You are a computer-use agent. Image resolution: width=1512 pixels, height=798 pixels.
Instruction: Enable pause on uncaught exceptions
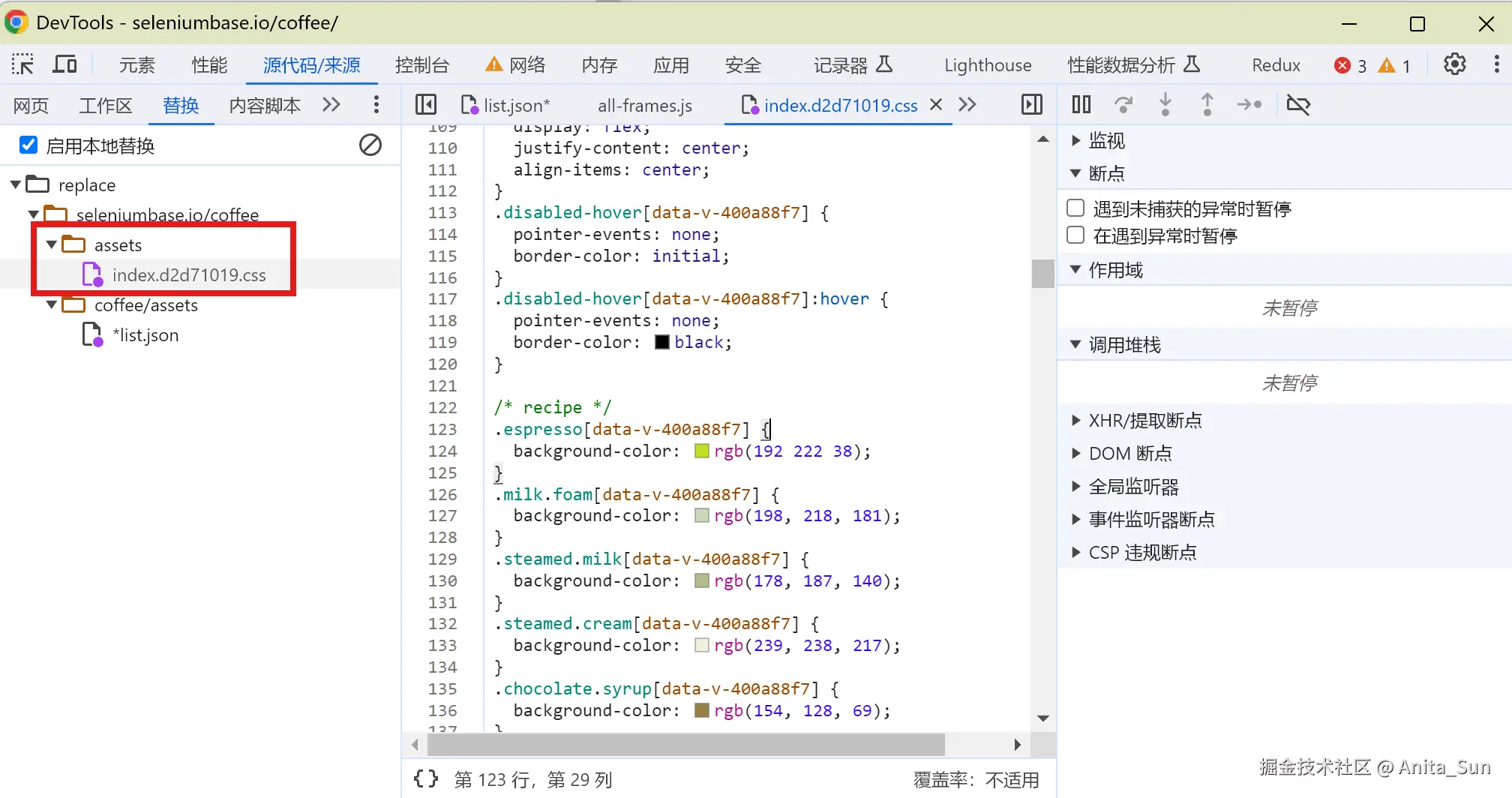[1075, 208]
